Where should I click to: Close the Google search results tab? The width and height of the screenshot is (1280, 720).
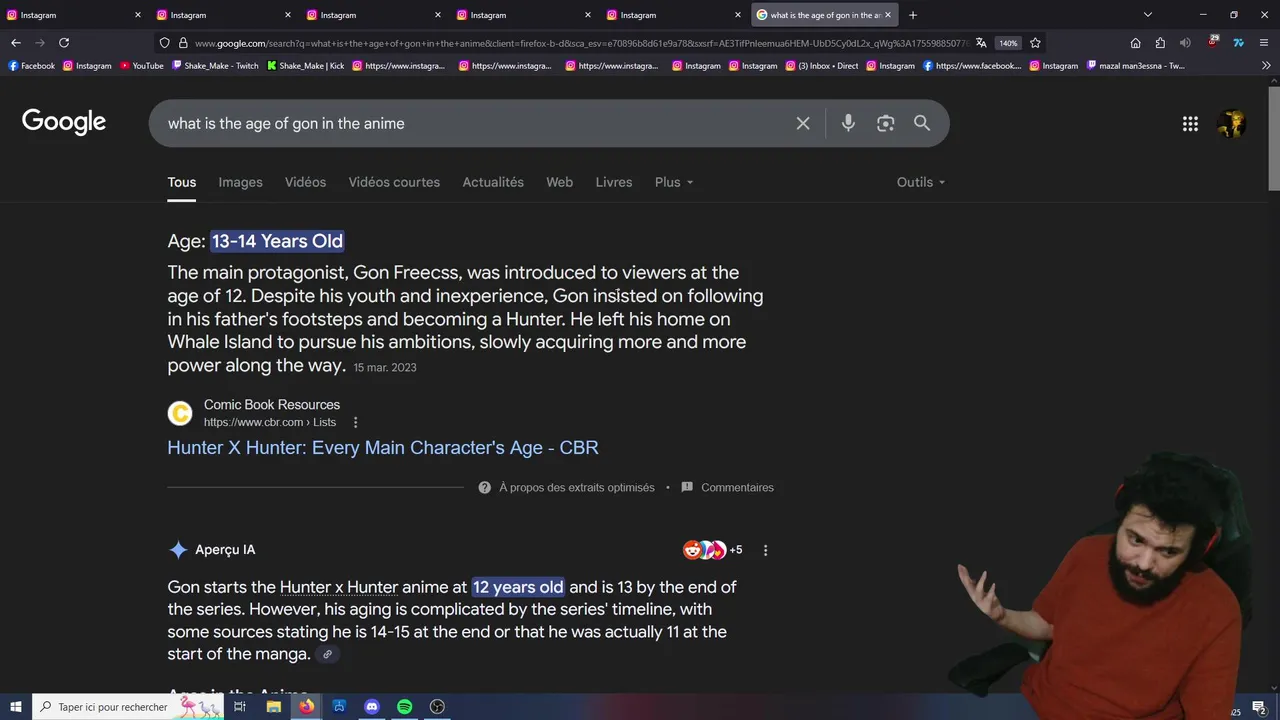[x=887, y=15]
